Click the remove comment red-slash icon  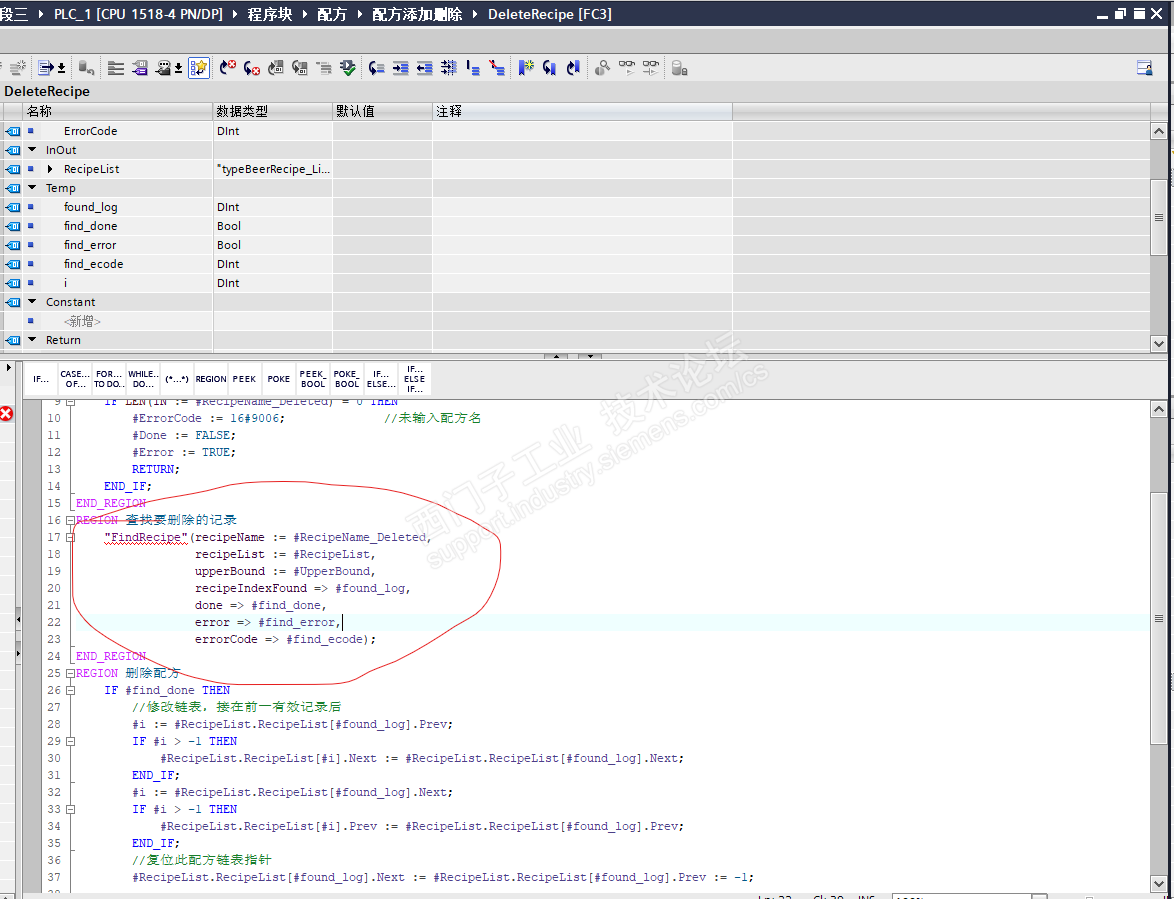496,68
